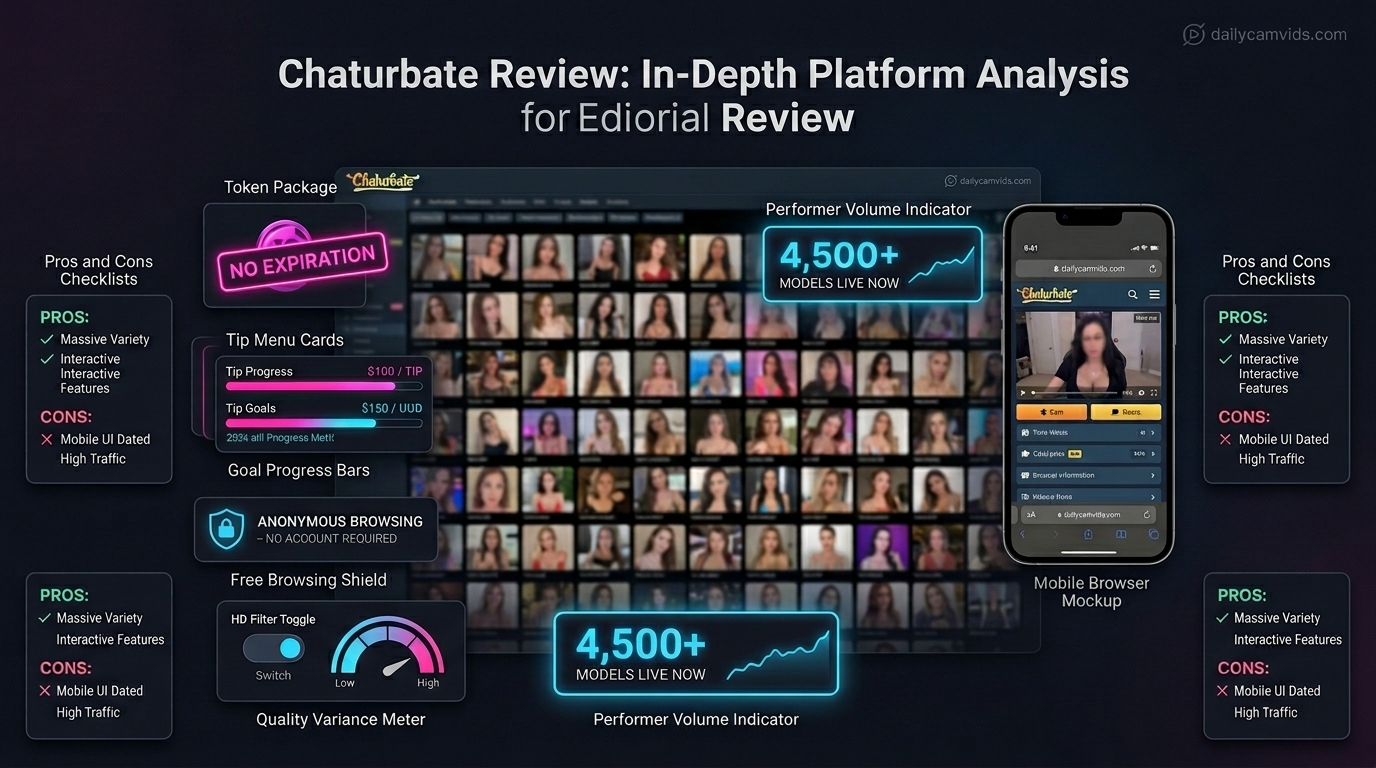This screenshot has width=1376, height=768.
Task: Click trend line graph in upper Models Live badge
Action: pyautogui.click(x=940, y=266)
